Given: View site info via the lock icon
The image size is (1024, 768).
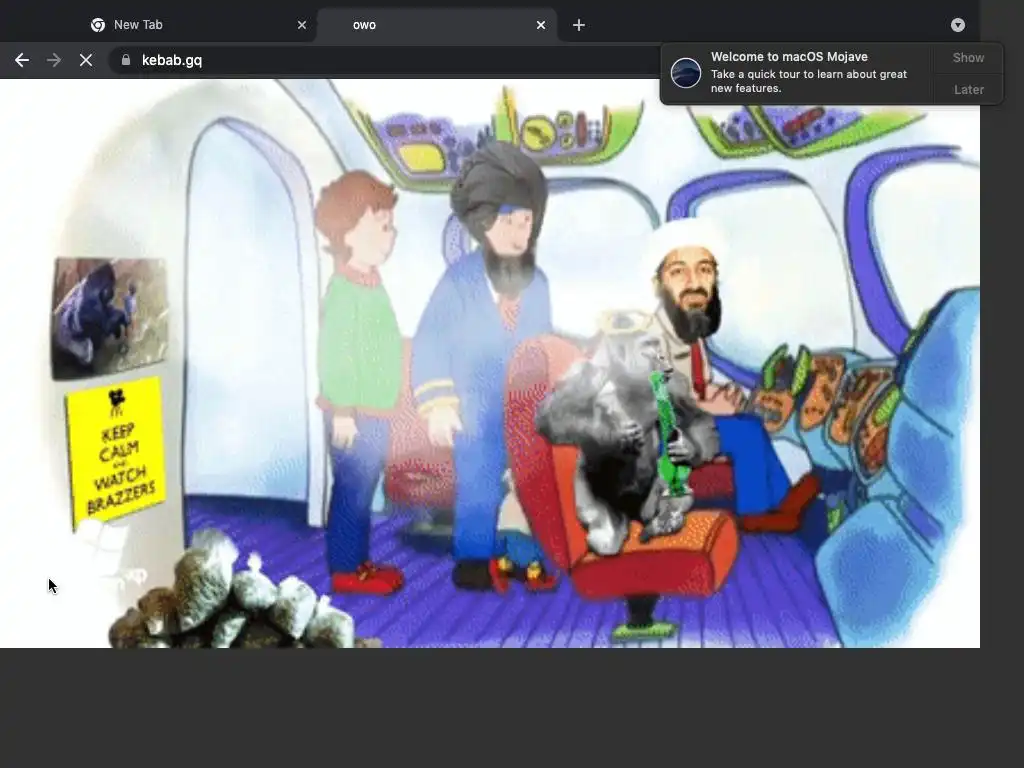Looking at the screenshot, I should (126, 60).
